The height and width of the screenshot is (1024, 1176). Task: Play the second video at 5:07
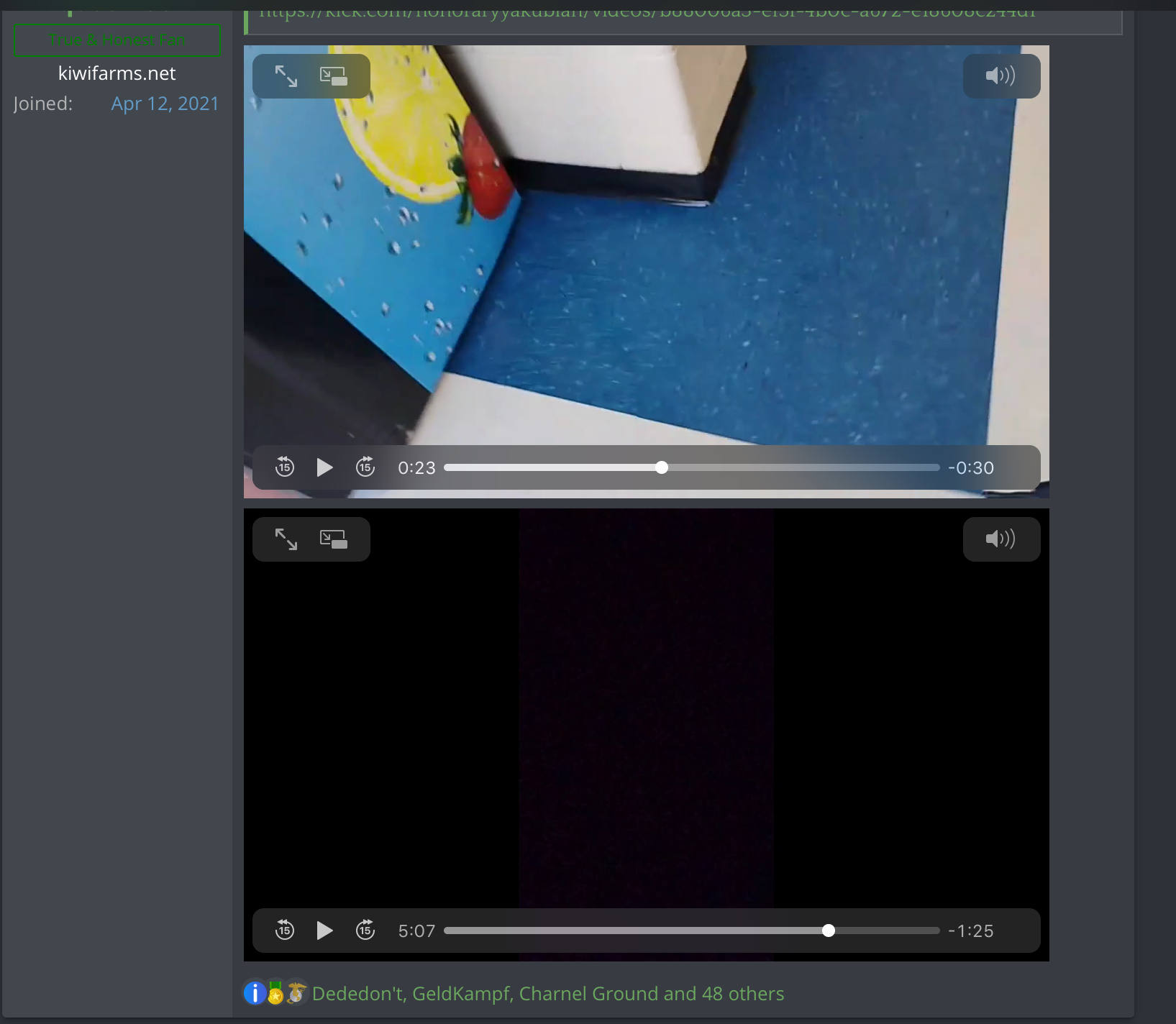324,931
